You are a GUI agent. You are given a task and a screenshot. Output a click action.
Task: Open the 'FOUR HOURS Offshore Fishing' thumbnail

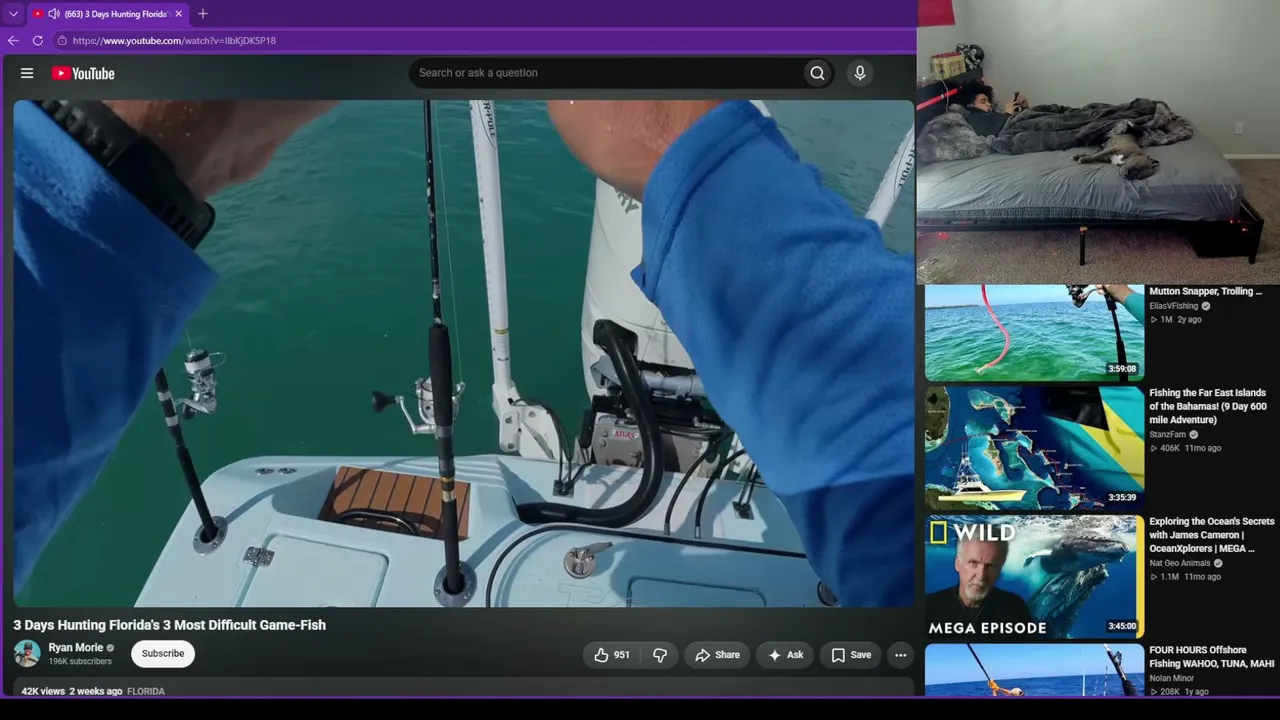(x=1034, y=669)
